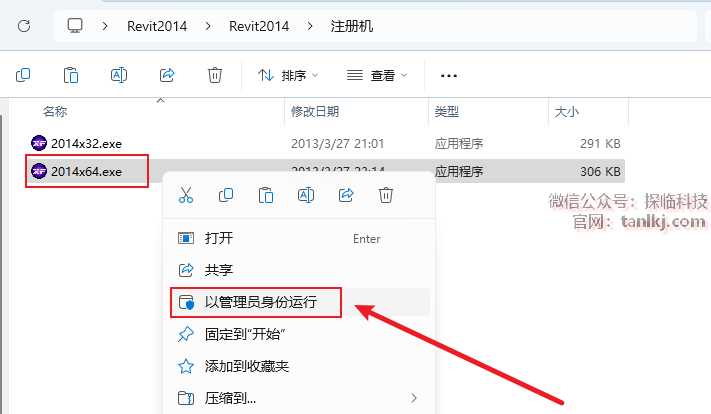Select the file 2014x32.exe
Screen dimensions: 711x414
[x=86, y=144]
